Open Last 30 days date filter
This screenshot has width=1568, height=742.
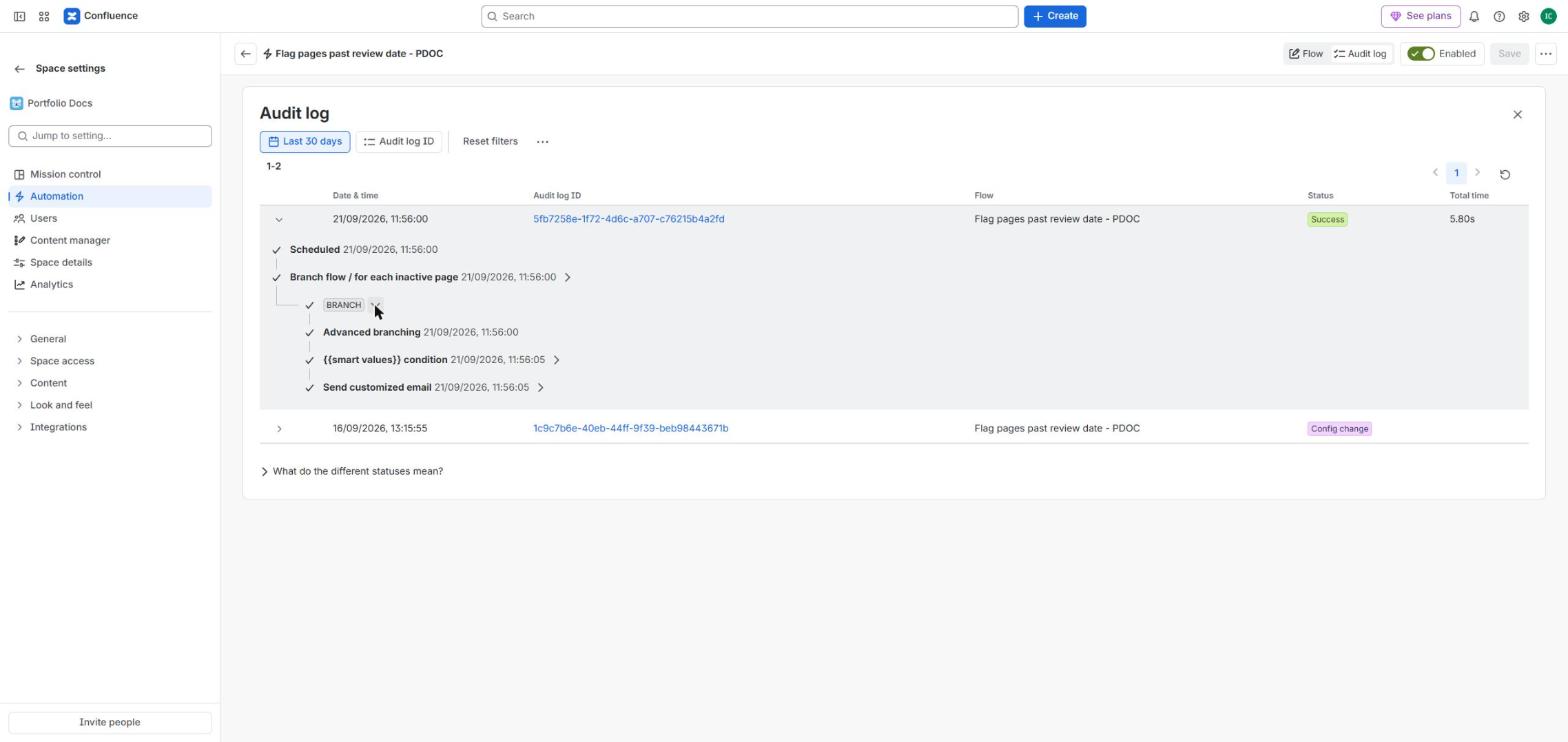pyautogui.click(x=305, y=142)
